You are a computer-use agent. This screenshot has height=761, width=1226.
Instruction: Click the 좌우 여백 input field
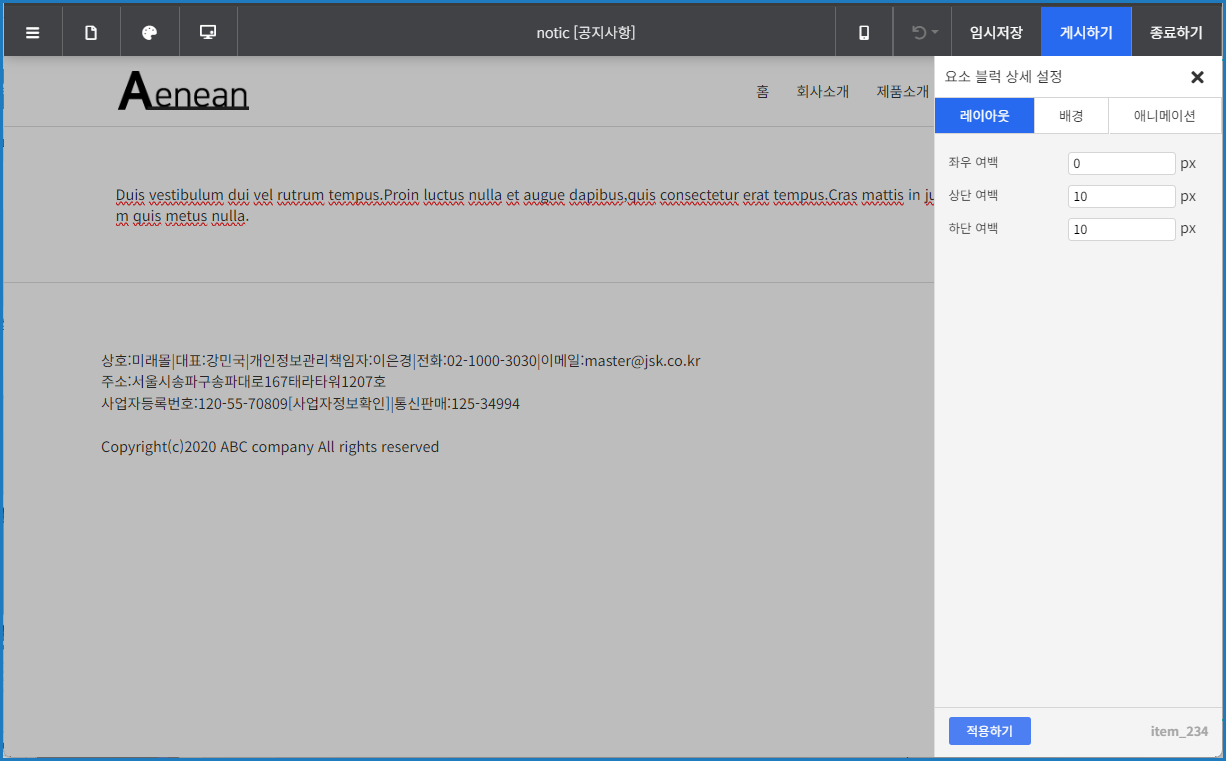(1121, 163)
